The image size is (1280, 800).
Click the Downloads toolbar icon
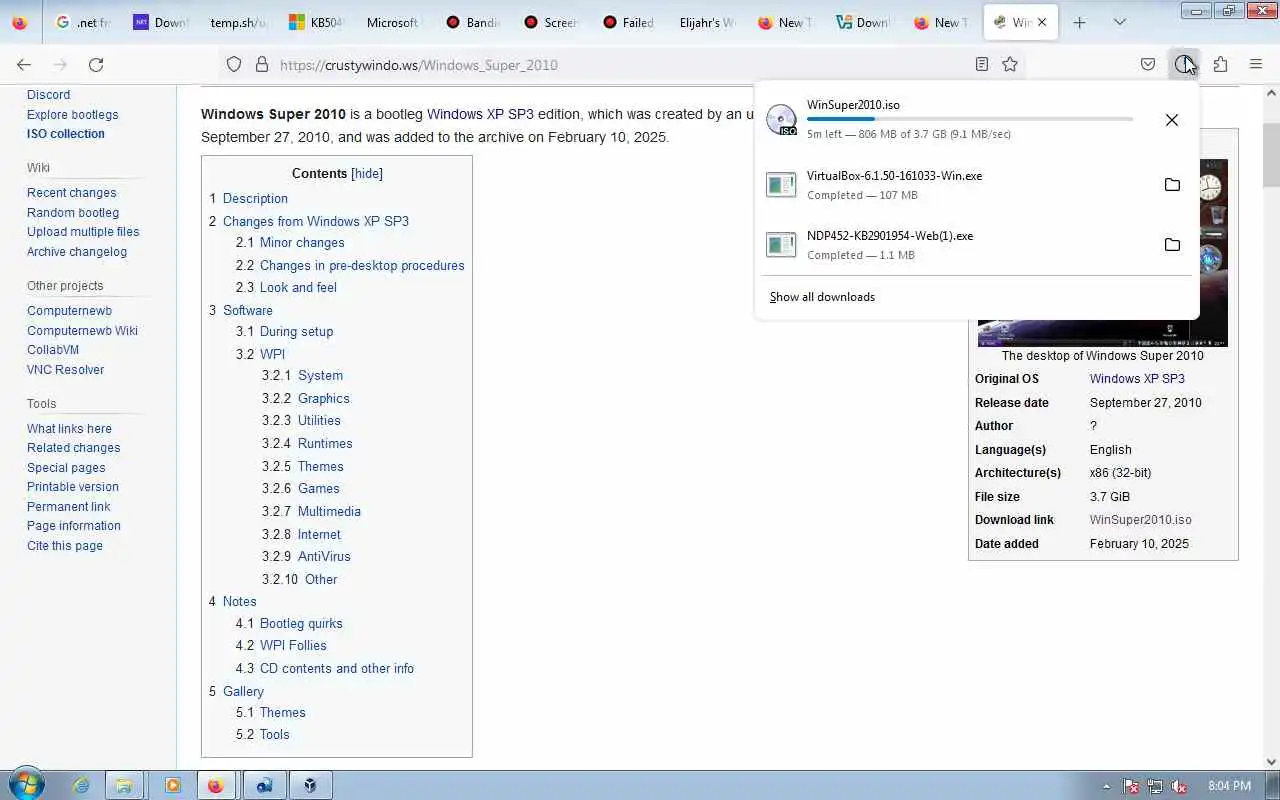pos(1184,64)
